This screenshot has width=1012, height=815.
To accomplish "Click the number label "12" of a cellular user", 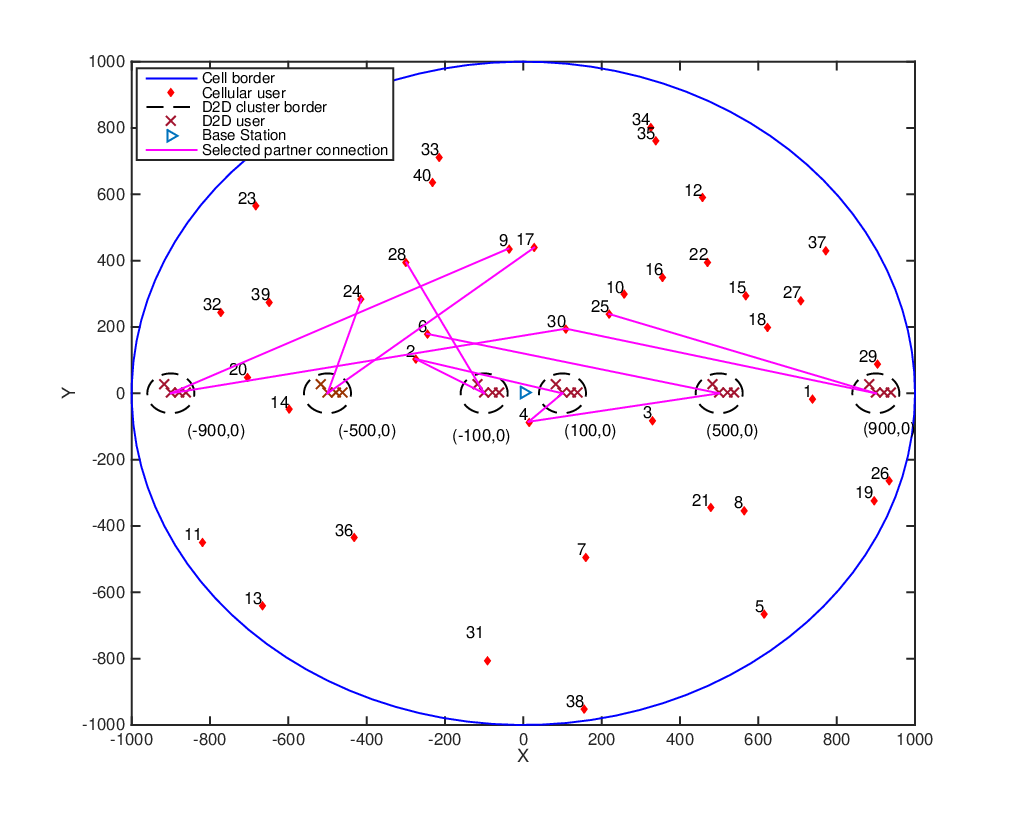I will pos(693,190).
